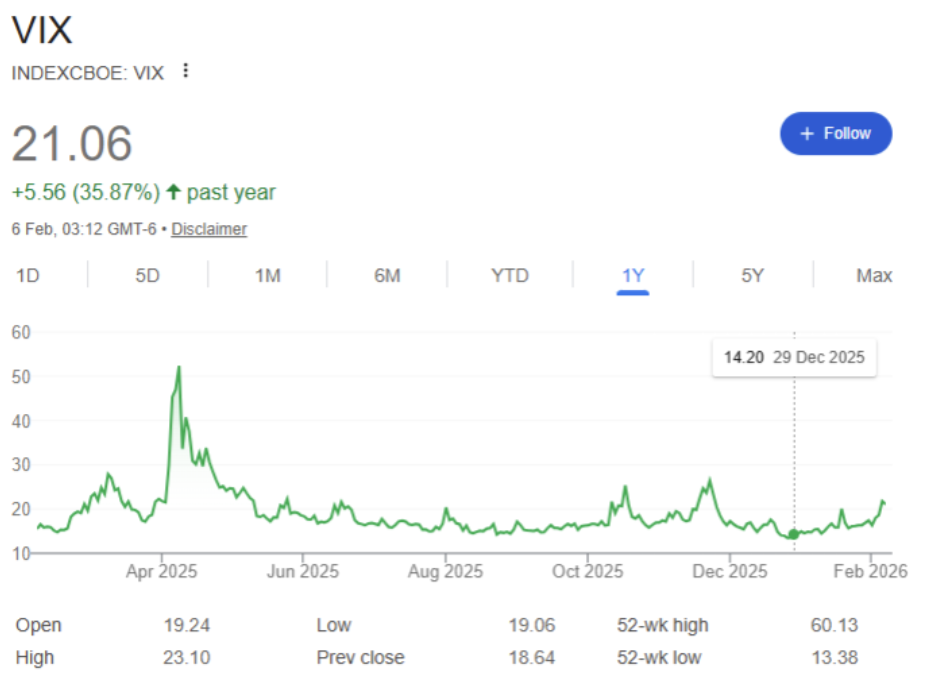Switch to the 1D time range
Image resolution: width=935 pixels, height=696 pixels.
(x=28, y=276)
